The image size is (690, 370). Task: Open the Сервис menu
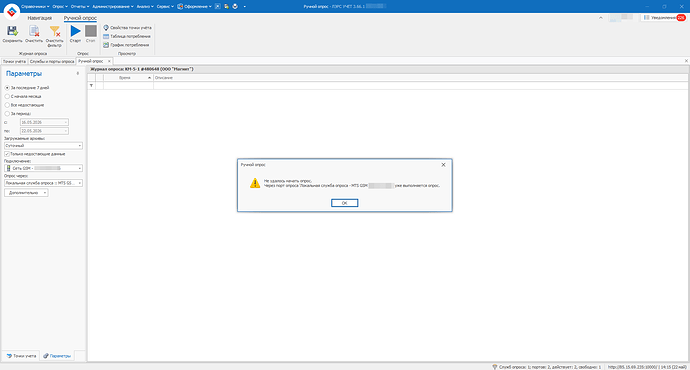[165, 7]
